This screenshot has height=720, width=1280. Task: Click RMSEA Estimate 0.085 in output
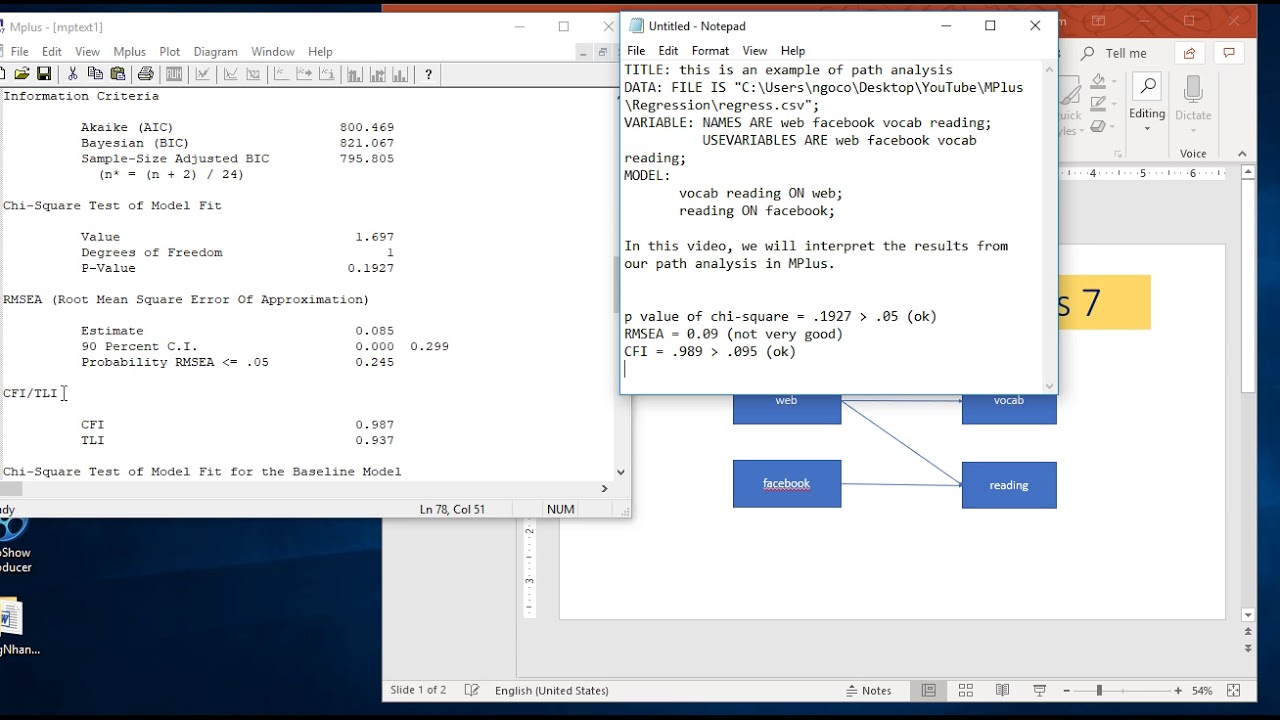click(x=375, y=331)
